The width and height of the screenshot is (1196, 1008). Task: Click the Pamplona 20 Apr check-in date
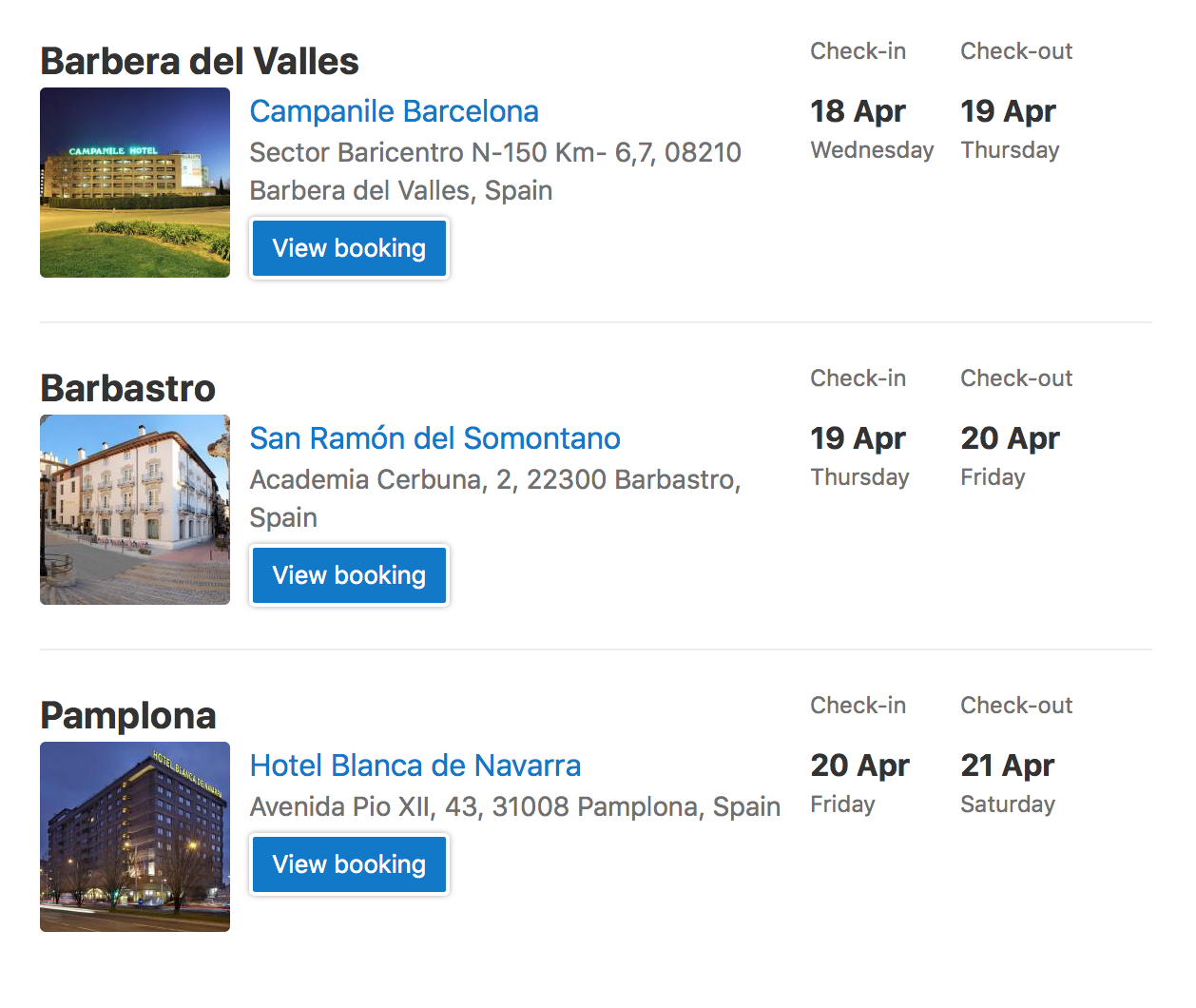(x=859, y=766)
